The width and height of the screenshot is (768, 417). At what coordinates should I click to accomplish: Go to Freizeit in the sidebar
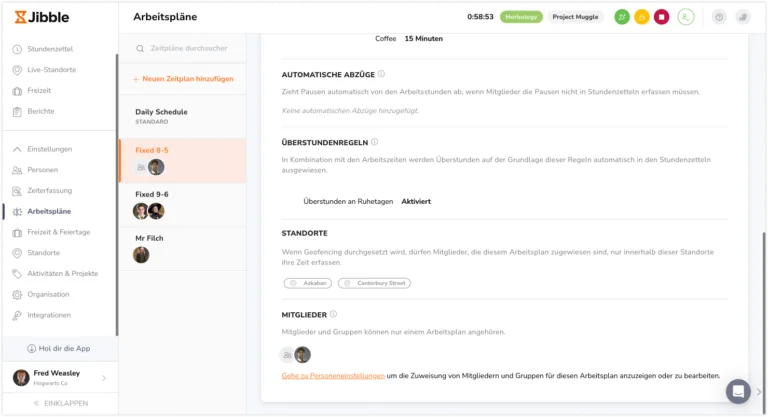click(x=39, y=90)
